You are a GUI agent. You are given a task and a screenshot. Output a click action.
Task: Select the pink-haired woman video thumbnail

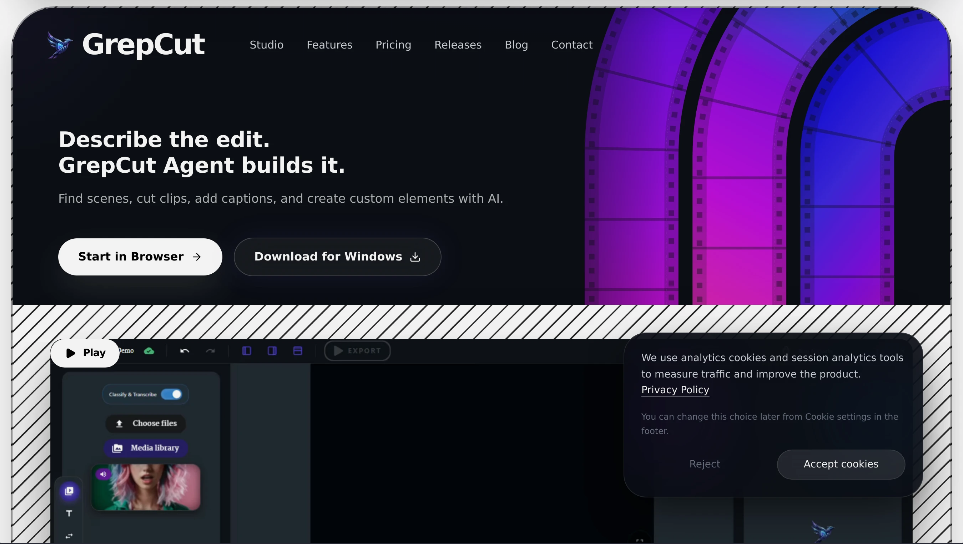146,488
